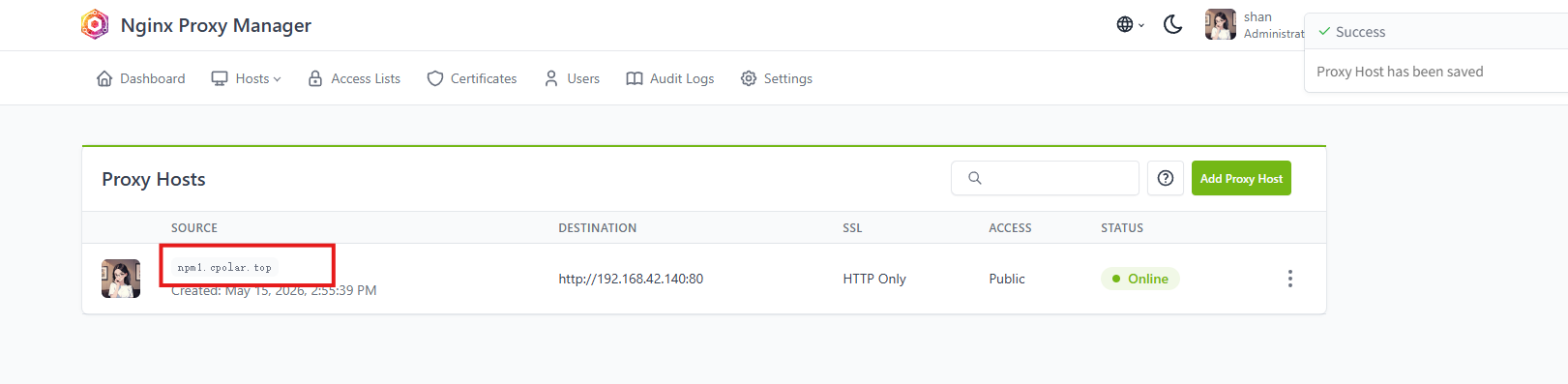Open Users page

(x=572, y=78)
